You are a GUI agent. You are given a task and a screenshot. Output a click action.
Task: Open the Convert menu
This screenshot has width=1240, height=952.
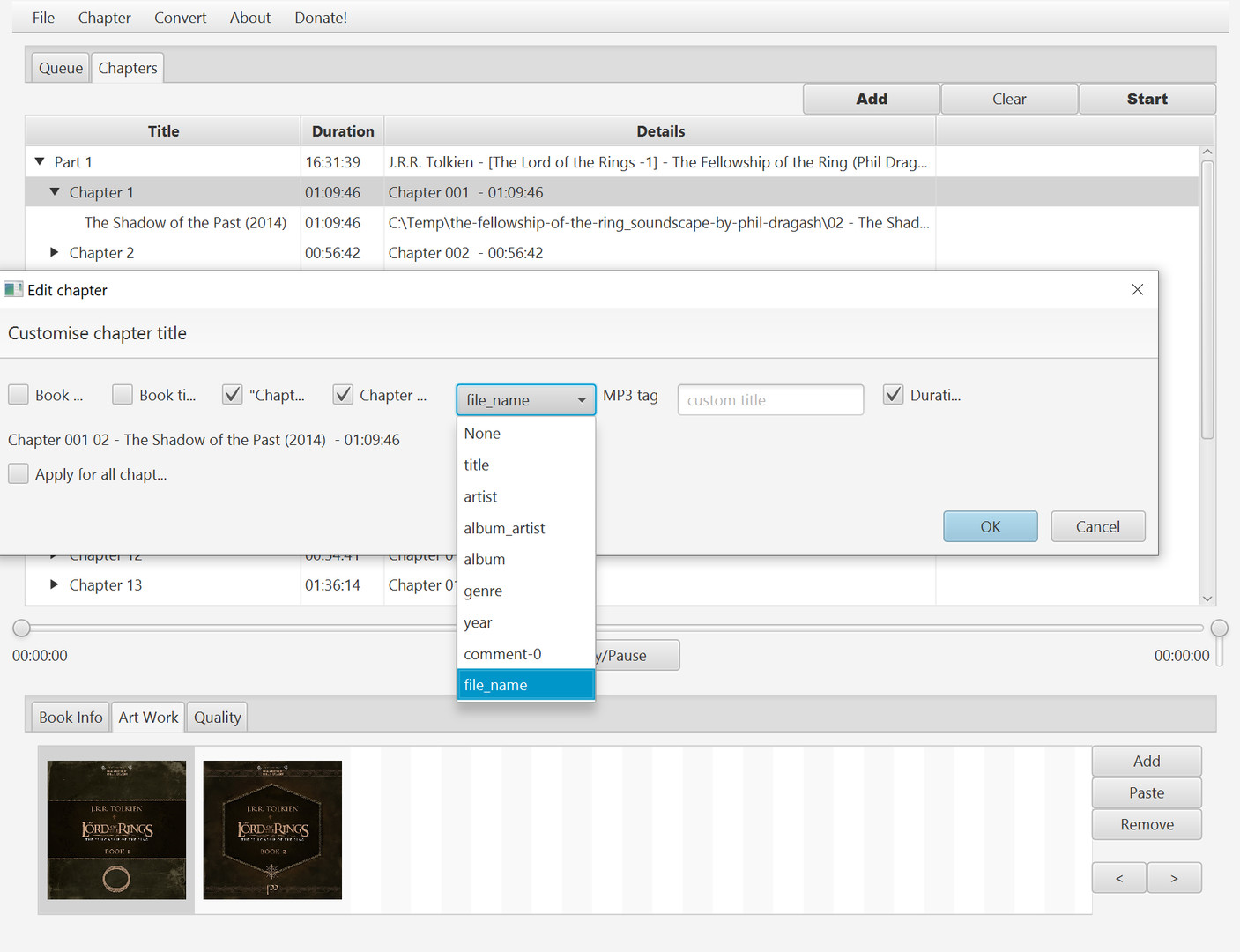[x=180, y=17]
